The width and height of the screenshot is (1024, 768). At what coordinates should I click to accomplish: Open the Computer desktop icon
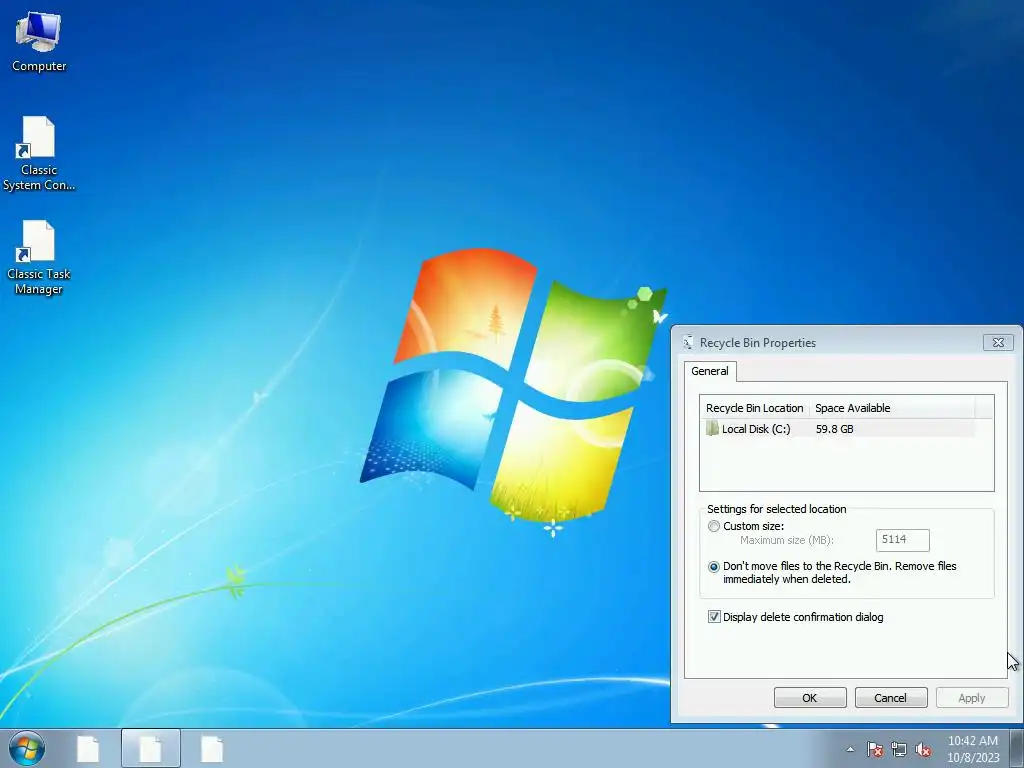click(39, 42)
